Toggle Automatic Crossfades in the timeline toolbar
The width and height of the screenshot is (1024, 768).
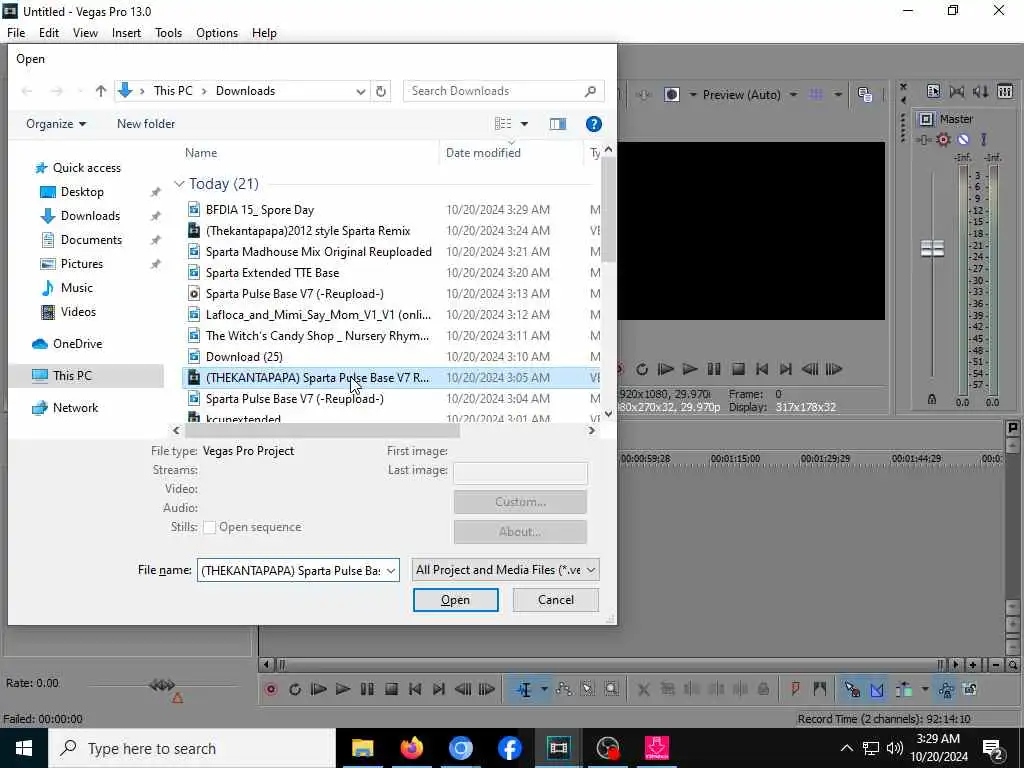[x=876, y=689]
